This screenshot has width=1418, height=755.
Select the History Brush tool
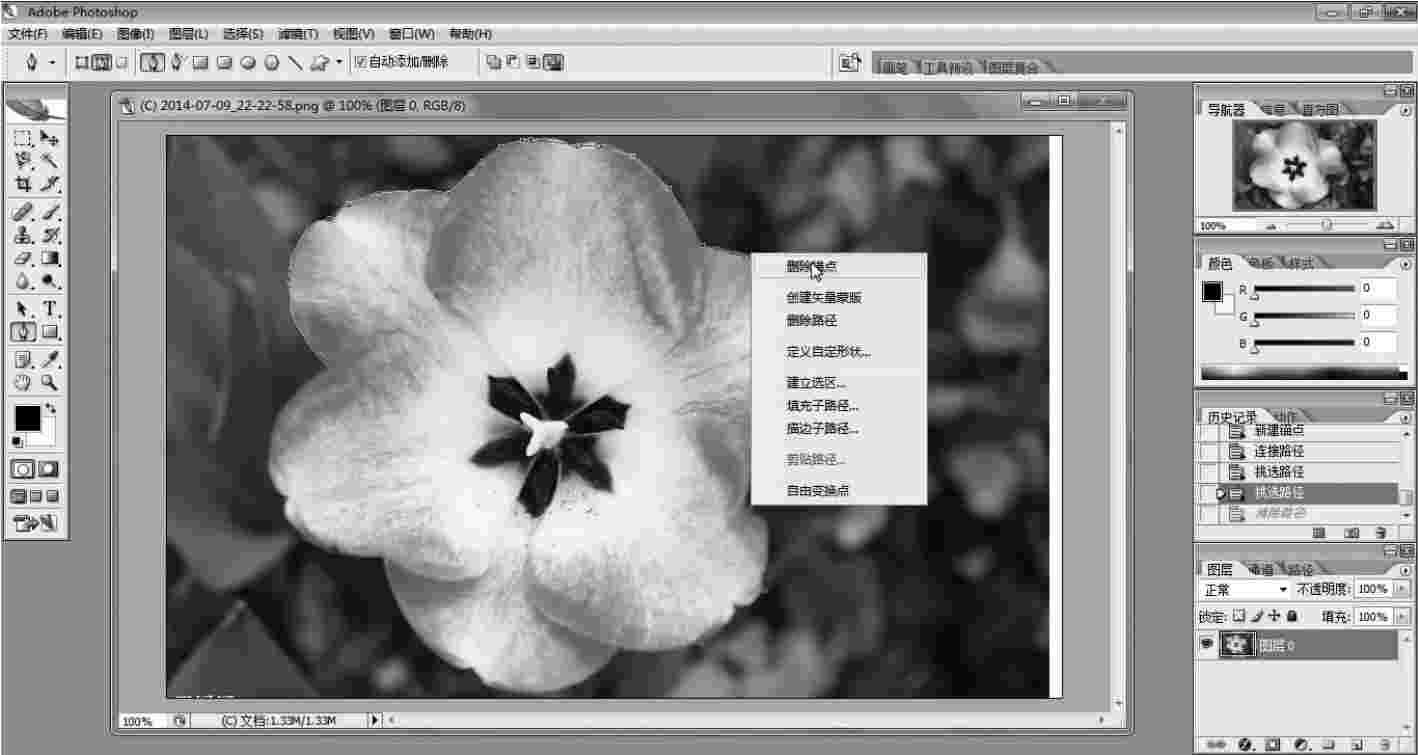[x=49, y=236]
